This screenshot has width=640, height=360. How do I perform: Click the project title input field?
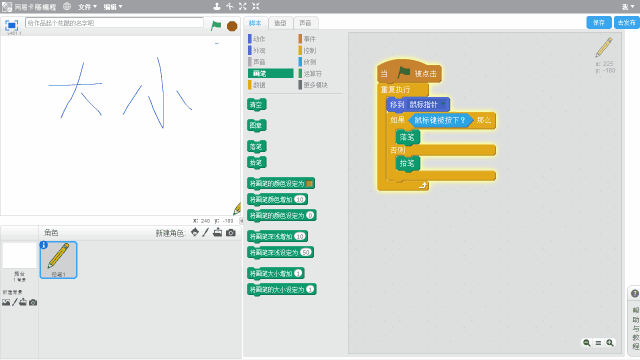(114, 23)
